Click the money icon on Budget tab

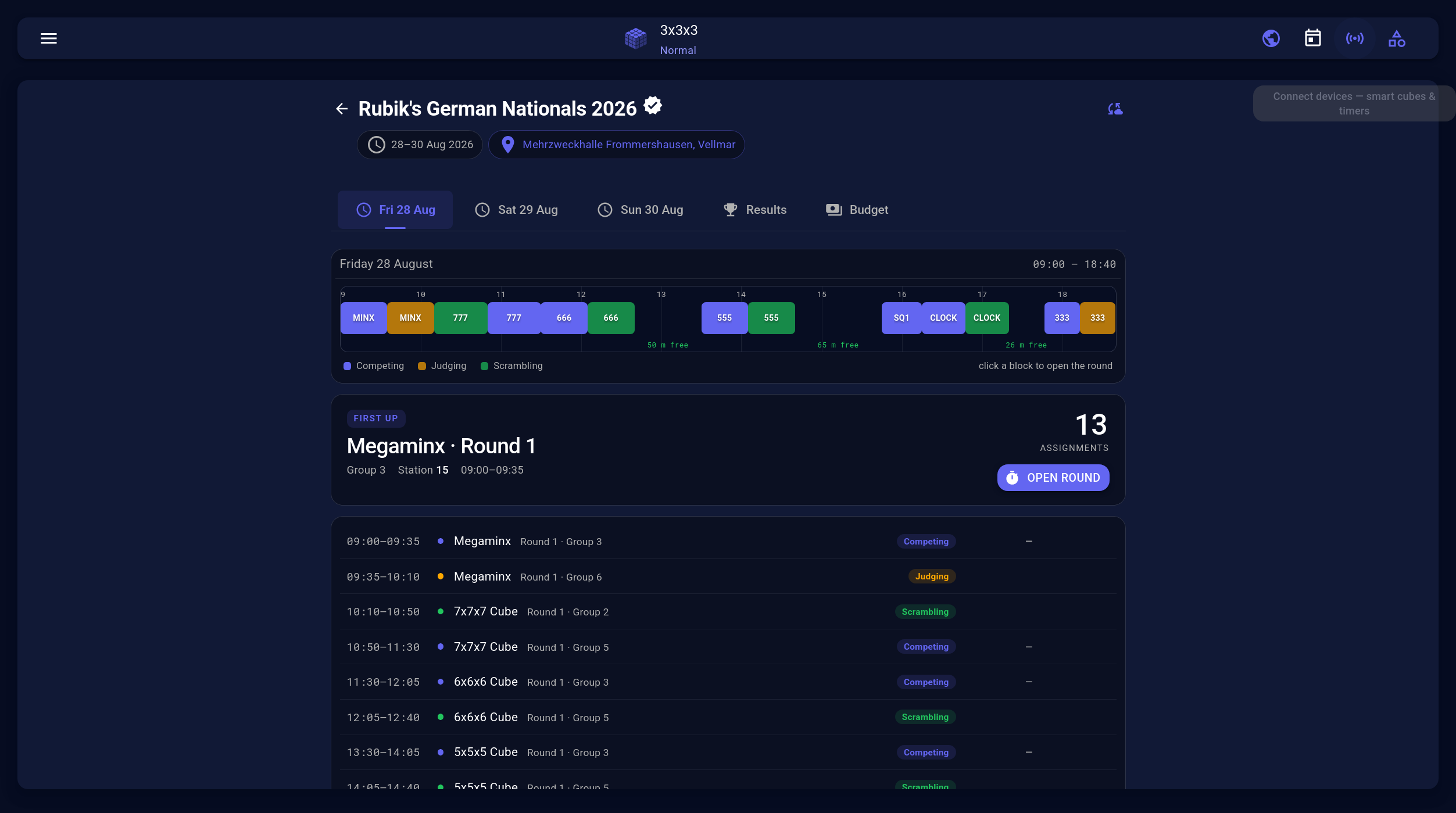pos(833,210)
